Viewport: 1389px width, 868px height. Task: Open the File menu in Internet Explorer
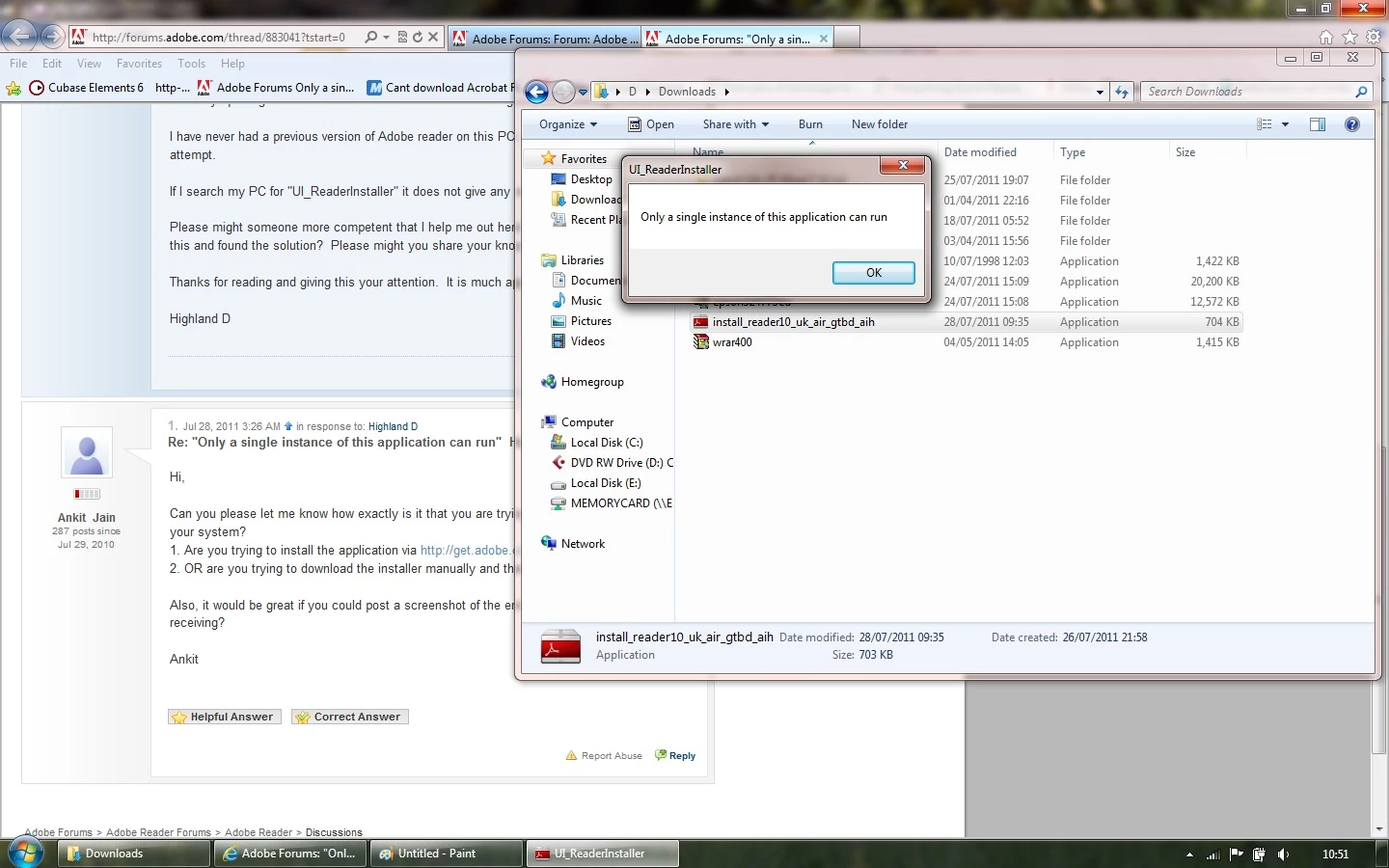coord(18,64)
